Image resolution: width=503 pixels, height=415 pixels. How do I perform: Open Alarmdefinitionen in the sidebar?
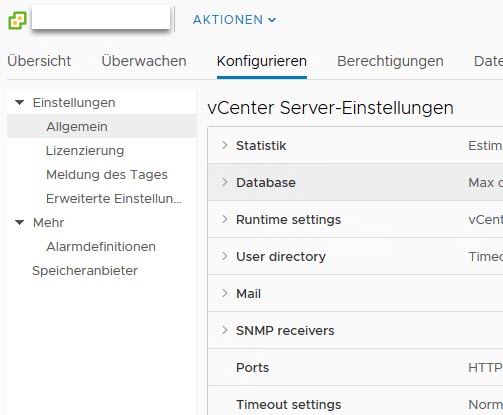click(x=101, y=247)
